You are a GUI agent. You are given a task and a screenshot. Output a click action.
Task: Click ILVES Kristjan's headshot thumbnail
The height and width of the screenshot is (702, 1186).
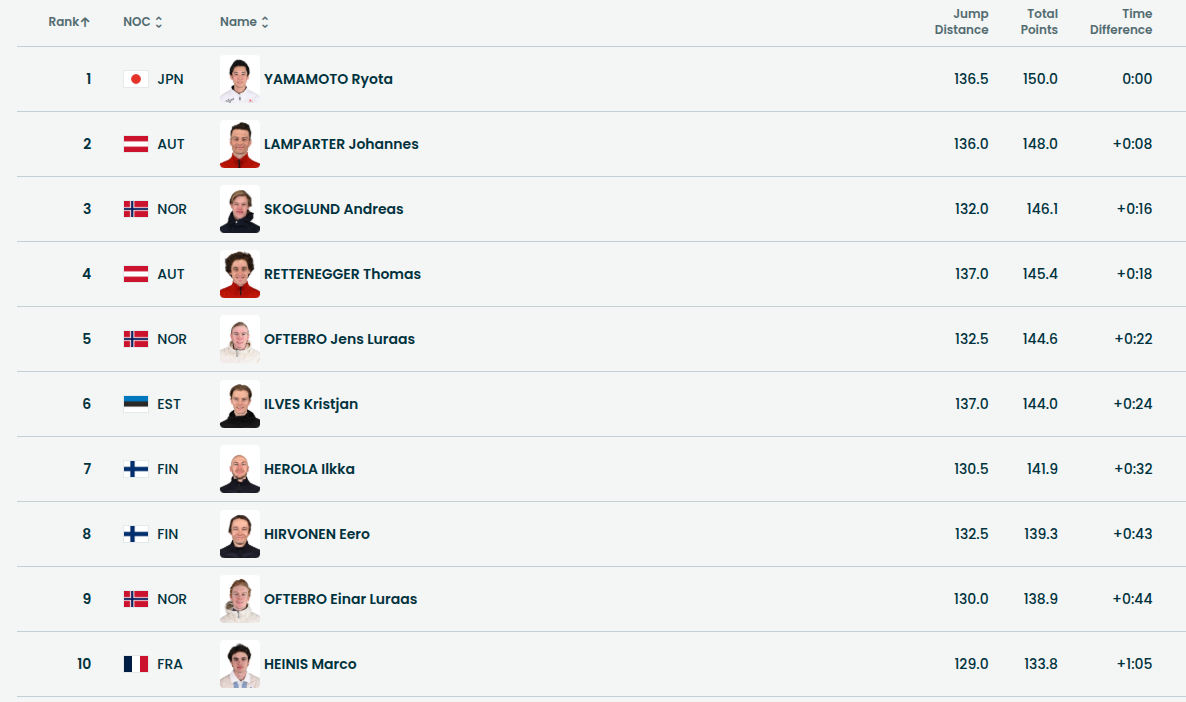pyautogui.click(x=240, y=404)
